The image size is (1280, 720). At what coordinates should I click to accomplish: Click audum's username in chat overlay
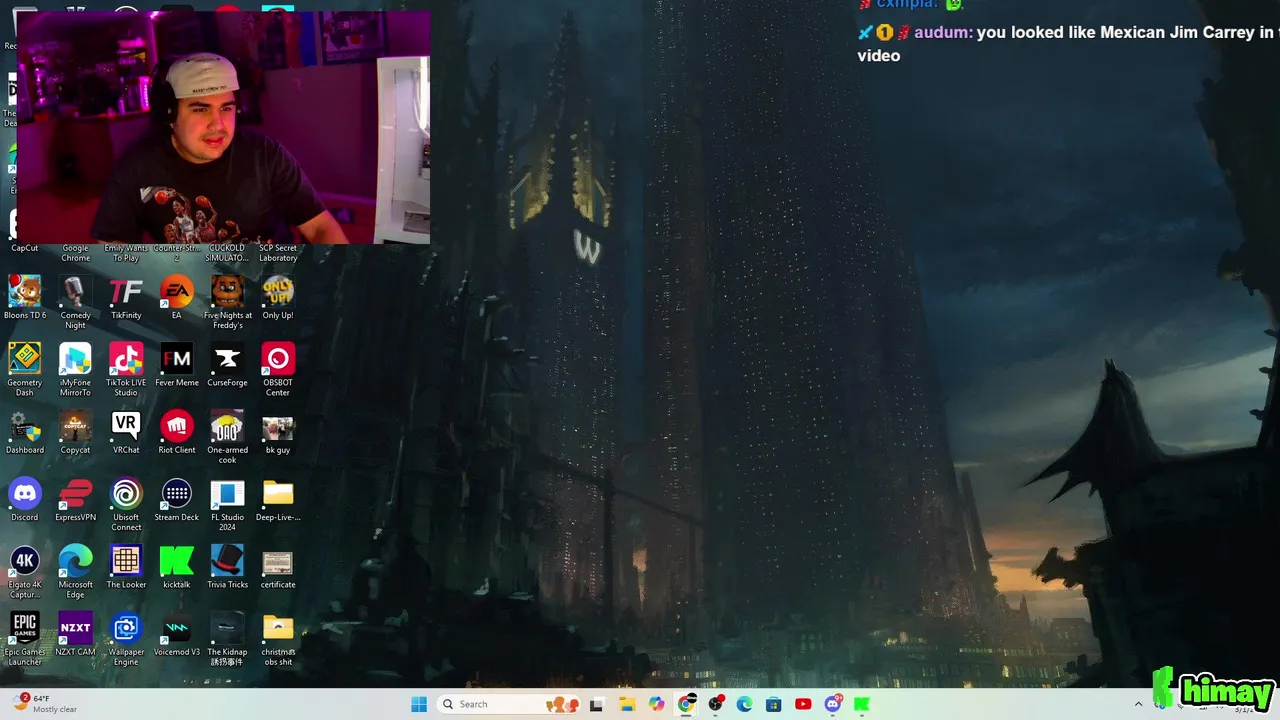pyautogui.click(x=941, y=32)
